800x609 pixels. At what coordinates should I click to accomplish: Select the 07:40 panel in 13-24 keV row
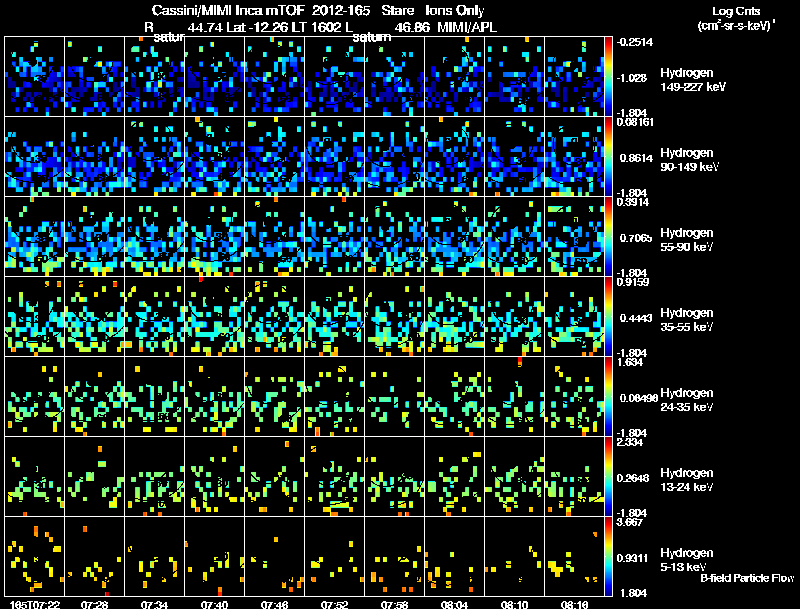pos(215,476)
